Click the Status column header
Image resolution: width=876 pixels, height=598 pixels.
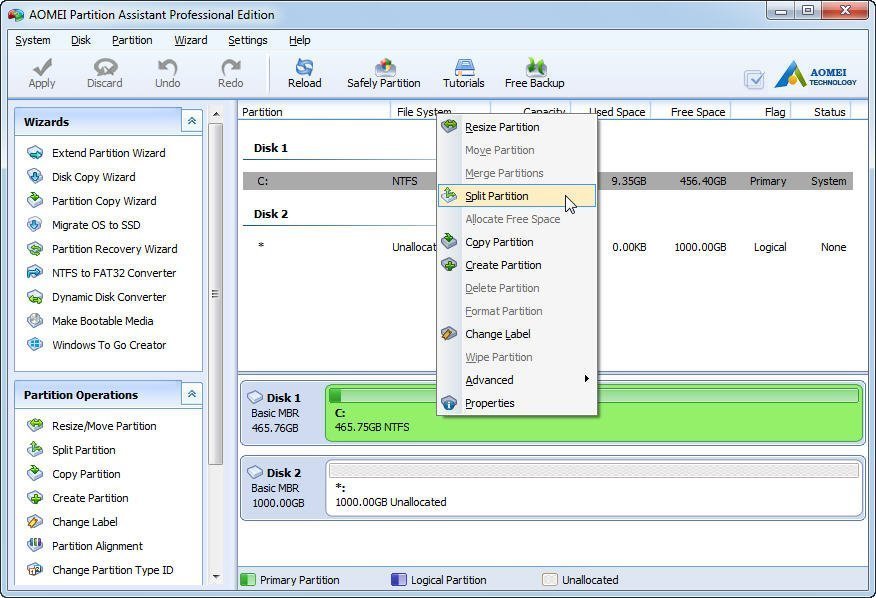tap(823, 112)
